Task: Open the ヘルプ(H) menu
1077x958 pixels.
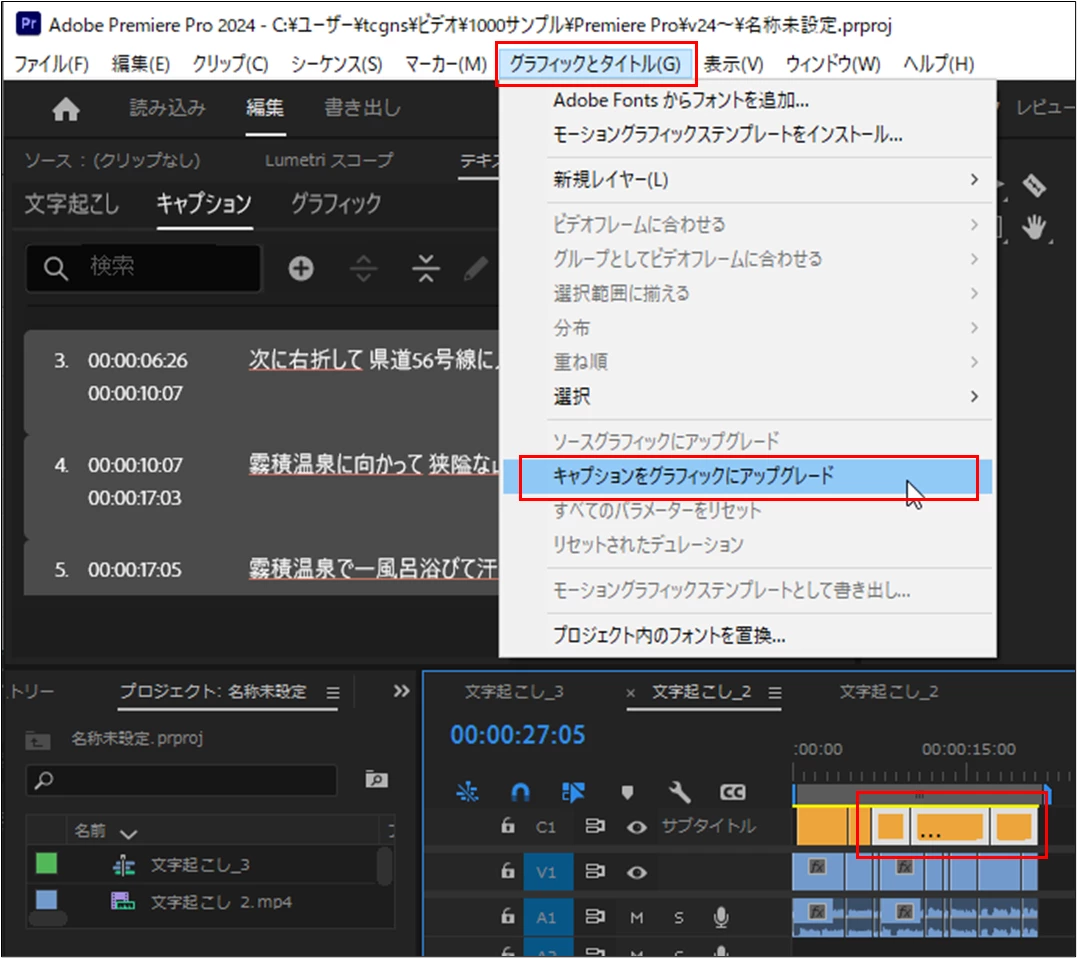Action: 938,64
